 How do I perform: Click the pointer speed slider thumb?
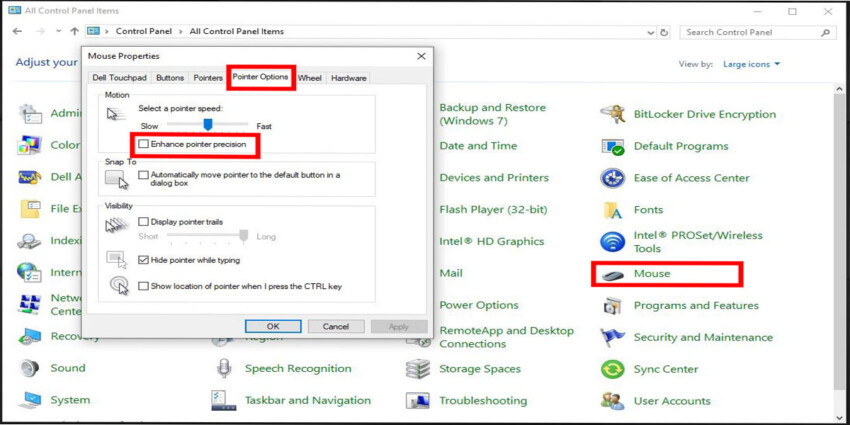click(207, 125)
